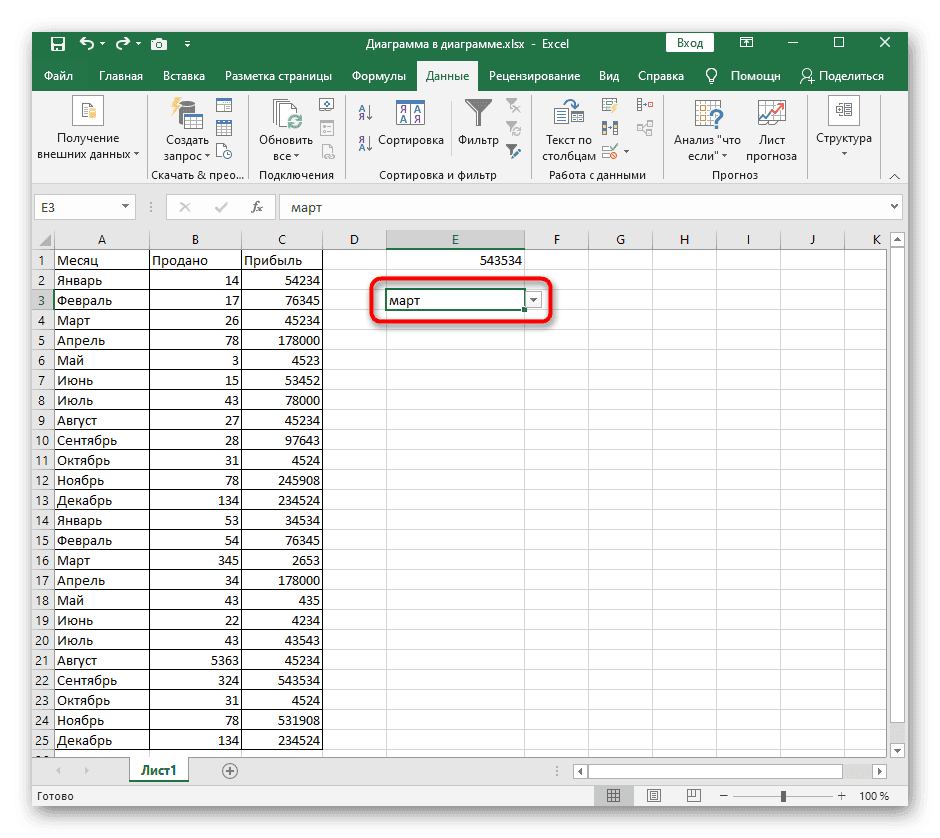The width and height of the screenshot is (940, 838).
Task: Switch to Page Layout view
Action: point(653,795)
